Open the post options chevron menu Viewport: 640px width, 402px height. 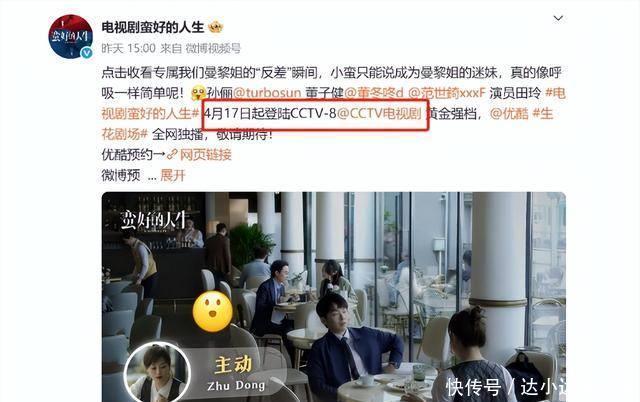558,18
